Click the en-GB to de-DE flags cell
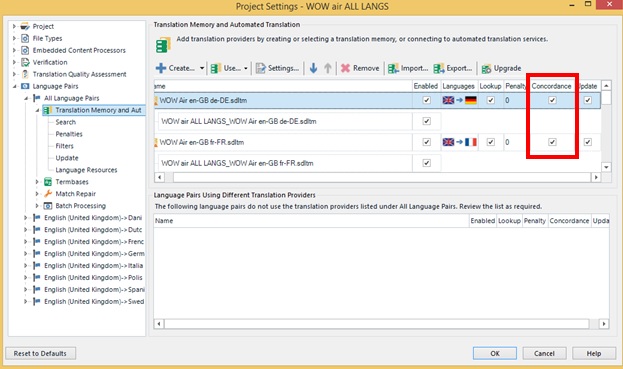The image size is (623, 369). pos(459,100)
